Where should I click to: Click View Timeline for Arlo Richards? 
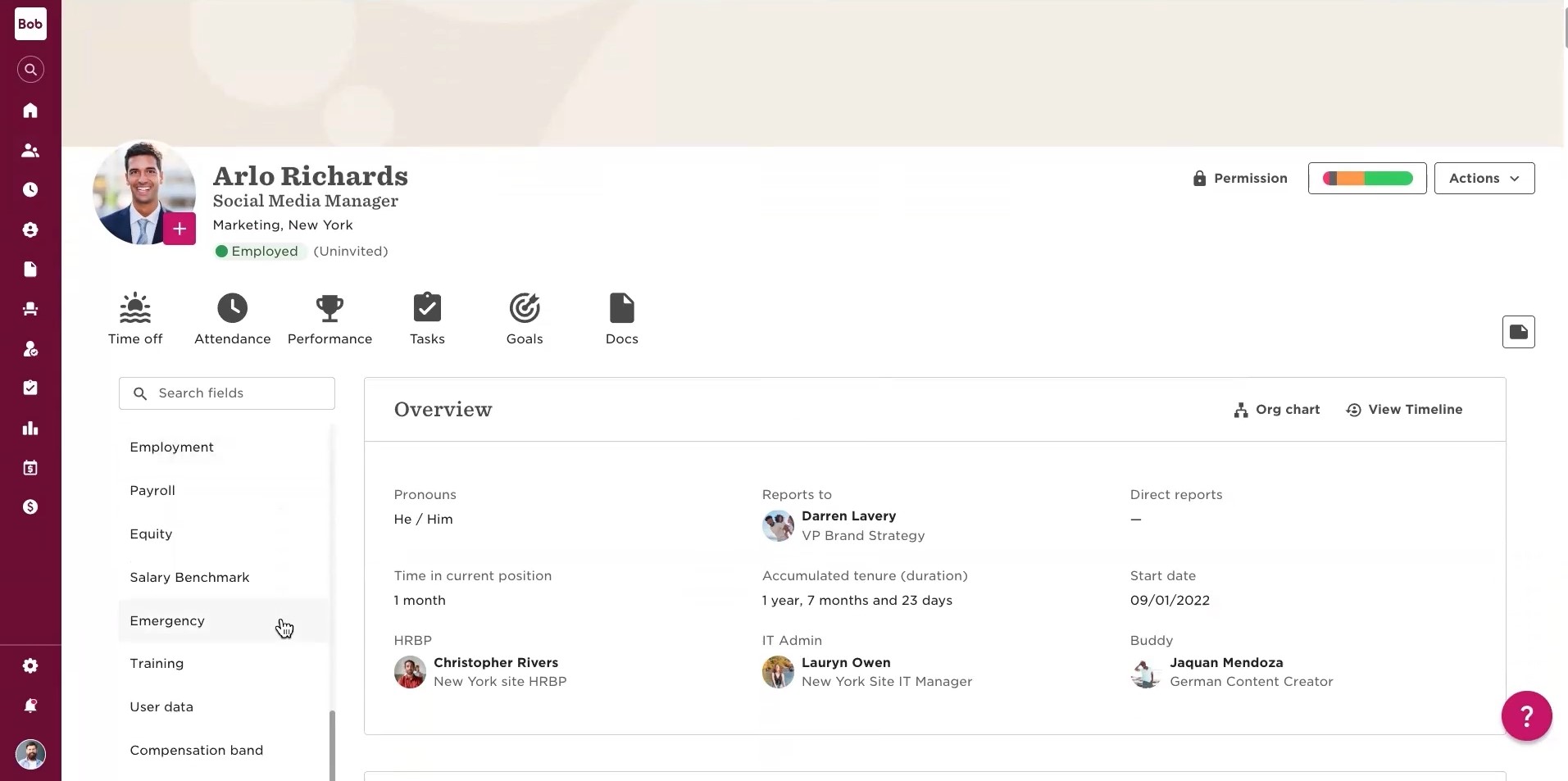pyautogui.click(x=1402, y=410)
